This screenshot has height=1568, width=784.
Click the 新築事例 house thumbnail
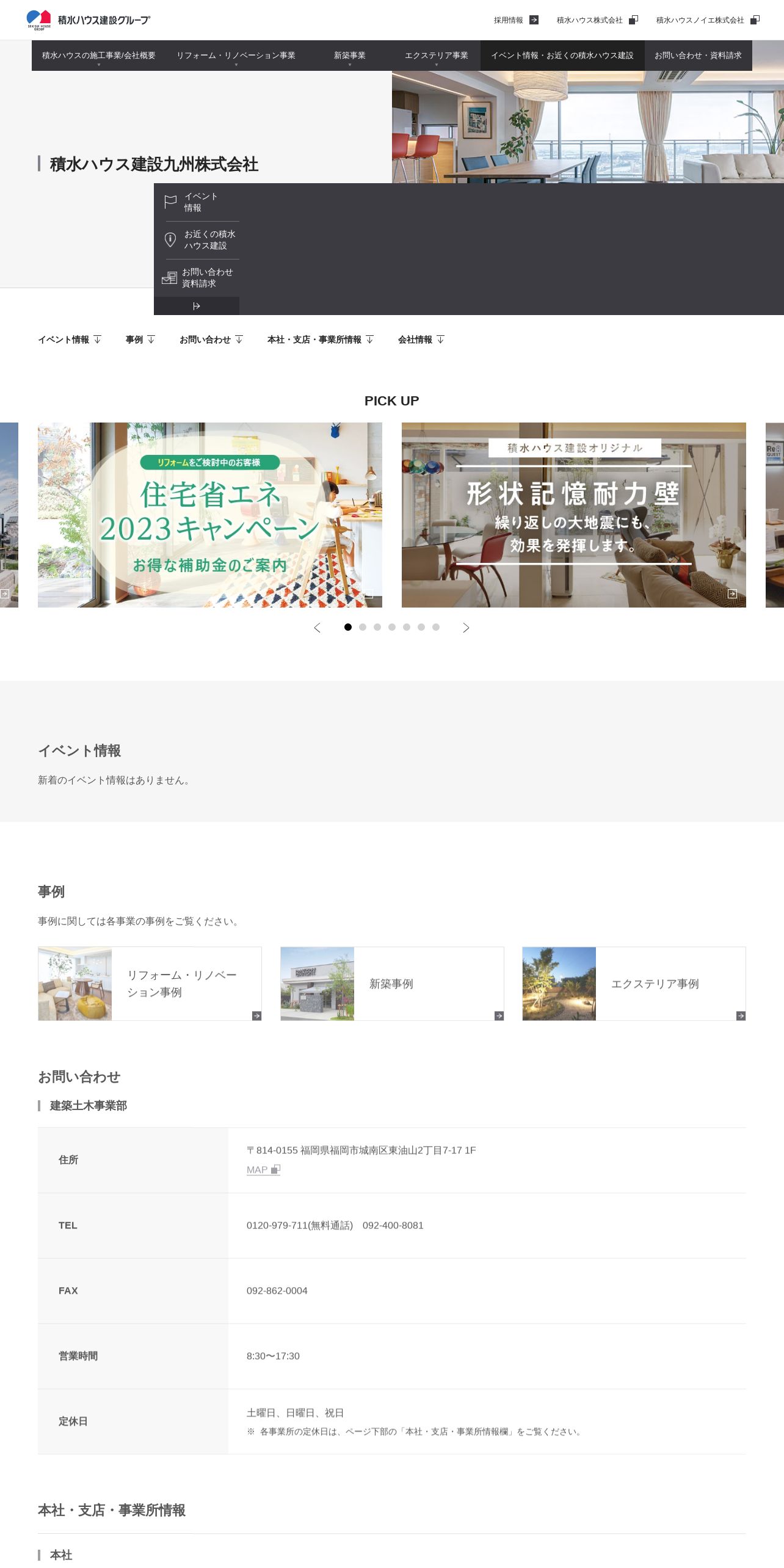click(318, 984)
